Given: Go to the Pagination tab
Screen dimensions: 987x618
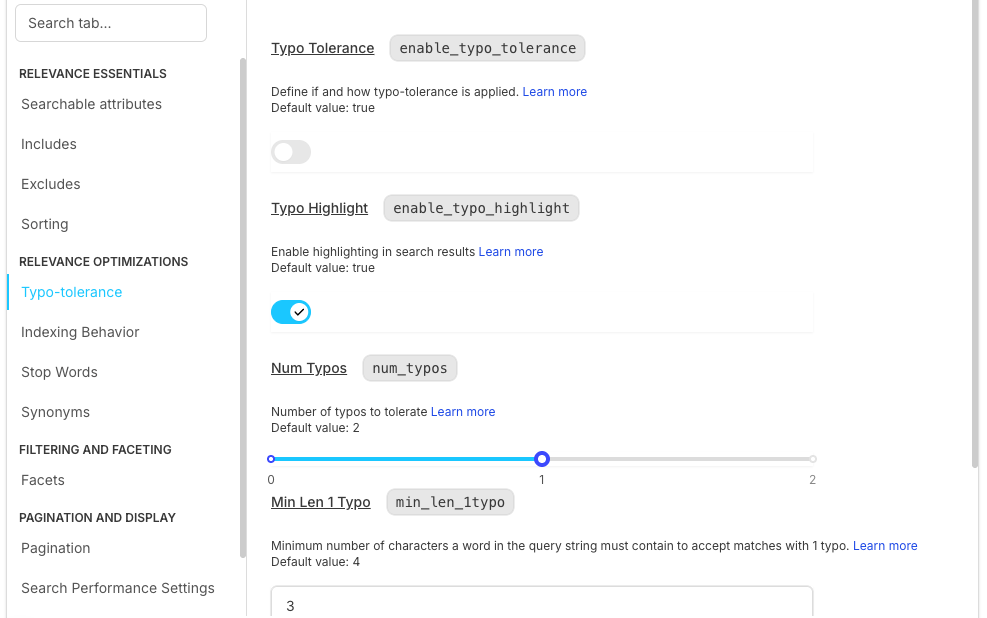Looking at the screenshot, I should (56, 548).
